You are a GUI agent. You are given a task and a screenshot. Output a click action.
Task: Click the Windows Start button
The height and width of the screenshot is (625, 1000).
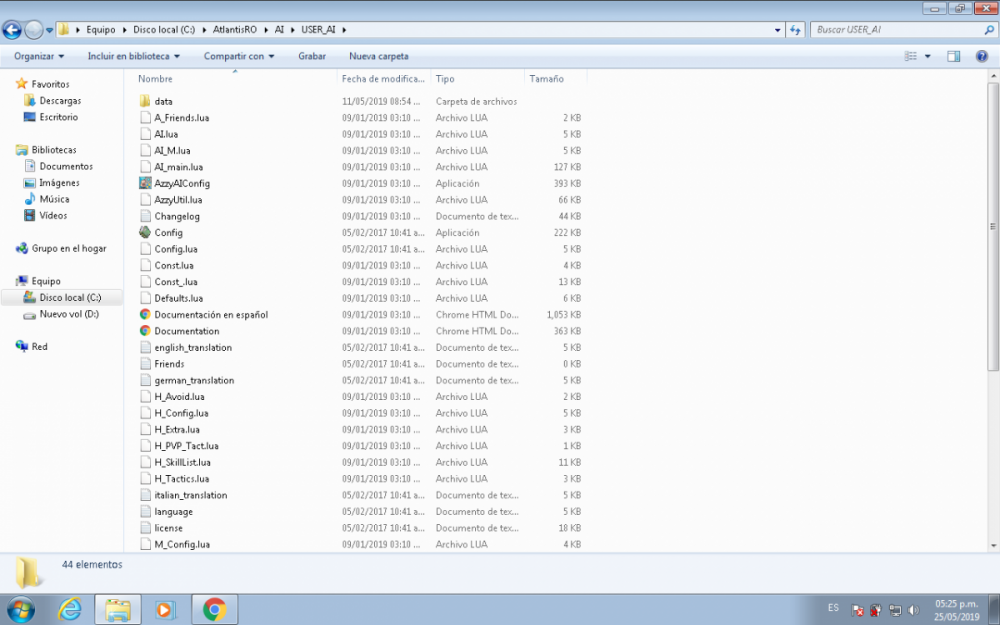20,608
